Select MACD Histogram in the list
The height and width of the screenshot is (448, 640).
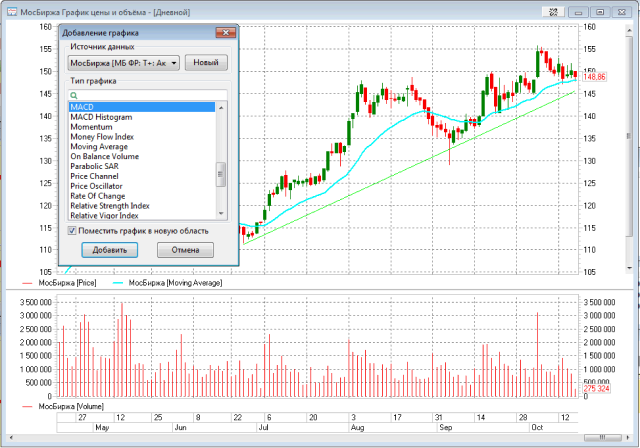103,117
